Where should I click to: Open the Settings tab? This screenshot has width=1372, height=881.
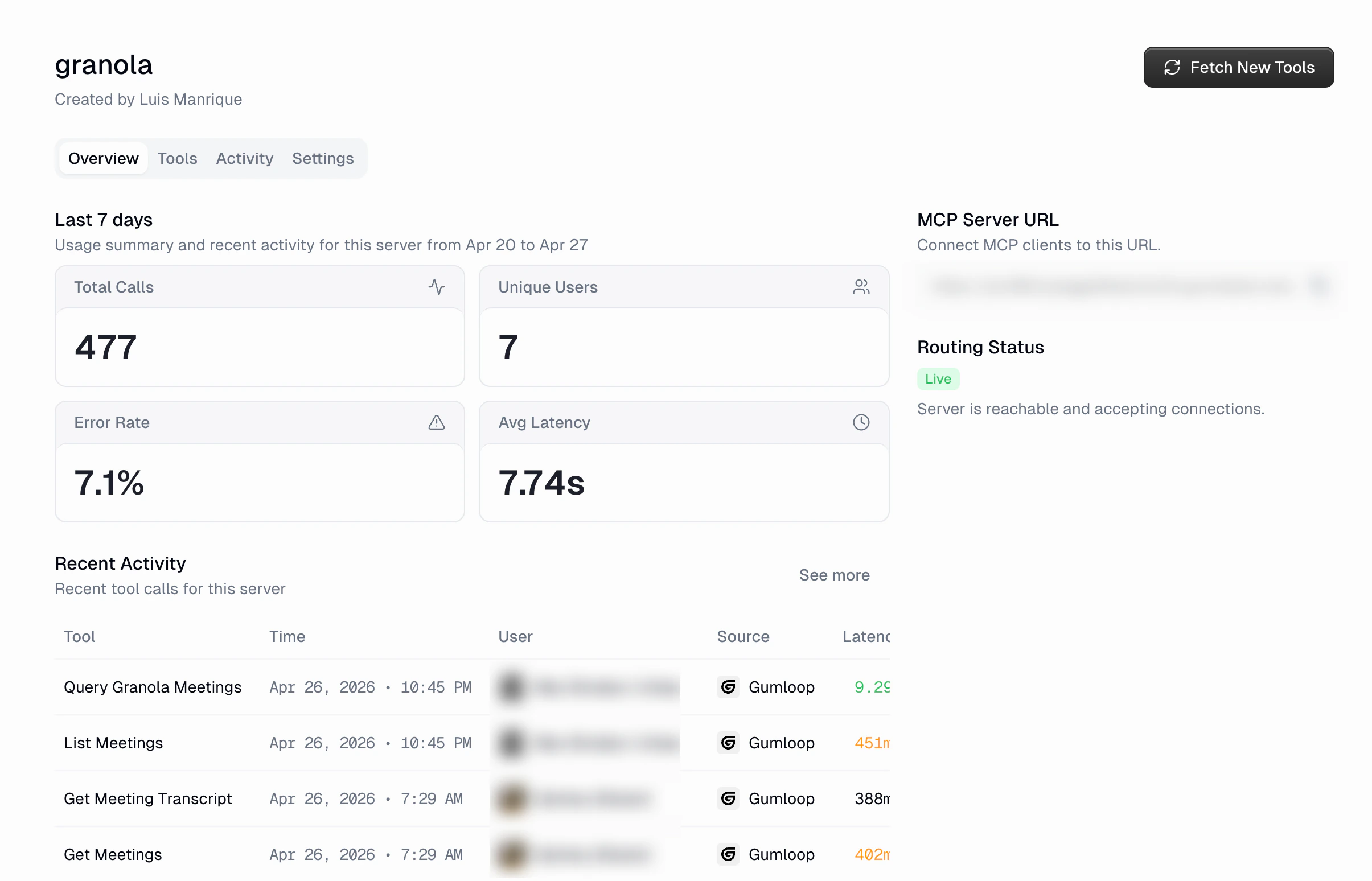click(x=323, y=158)
